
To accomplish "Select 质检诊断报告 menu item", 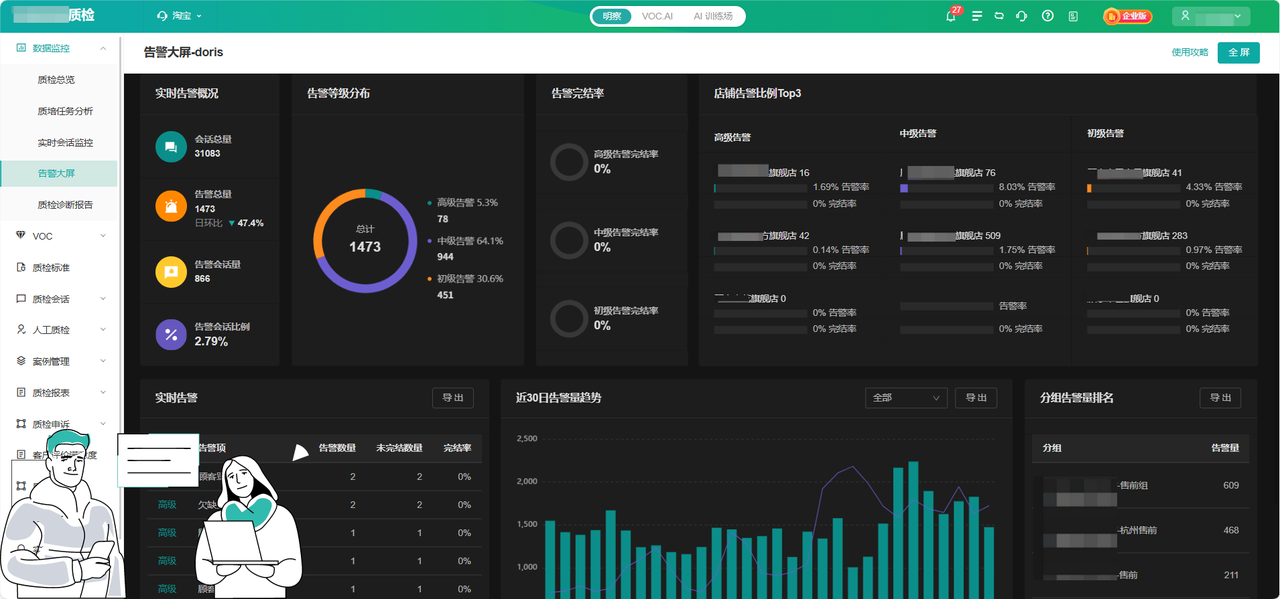I will click(x=65, y=205).
